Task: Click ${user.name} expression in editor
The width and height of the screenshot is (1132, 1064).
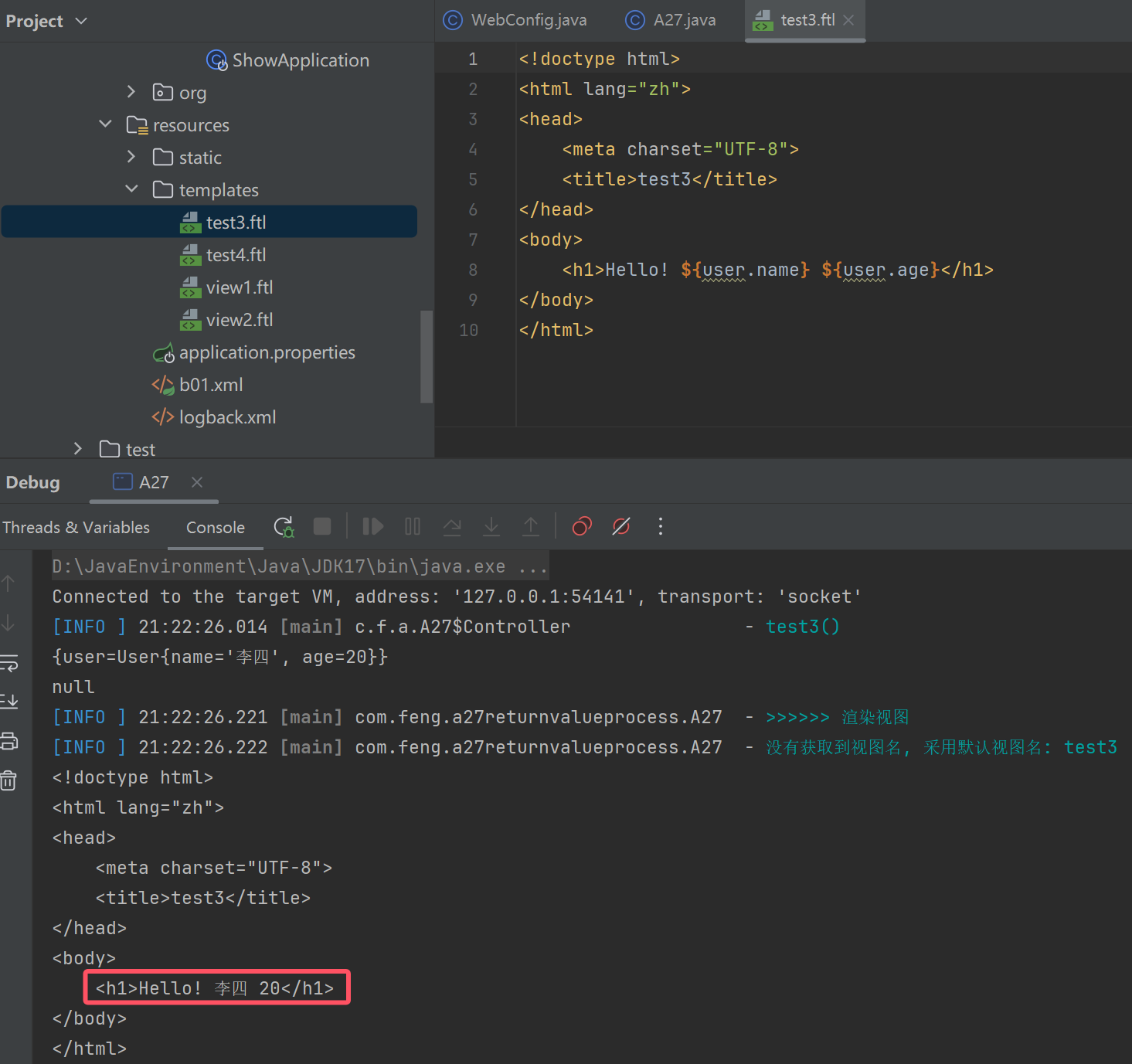Action: (x=746, y=270)
